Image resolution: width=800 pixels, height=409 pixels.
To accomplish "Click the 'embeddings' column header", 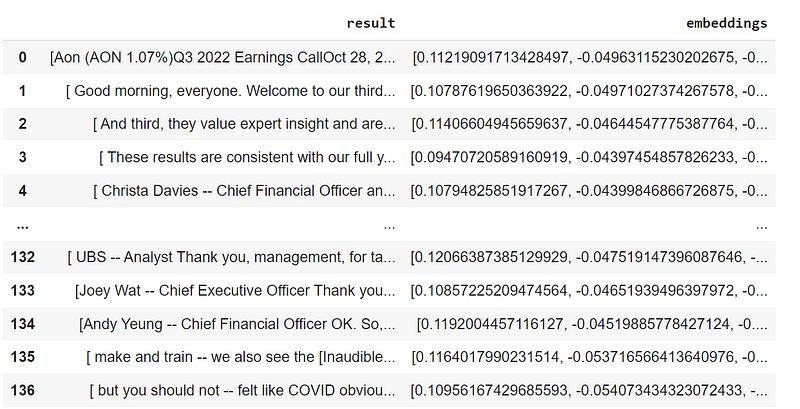I will 726,23.
